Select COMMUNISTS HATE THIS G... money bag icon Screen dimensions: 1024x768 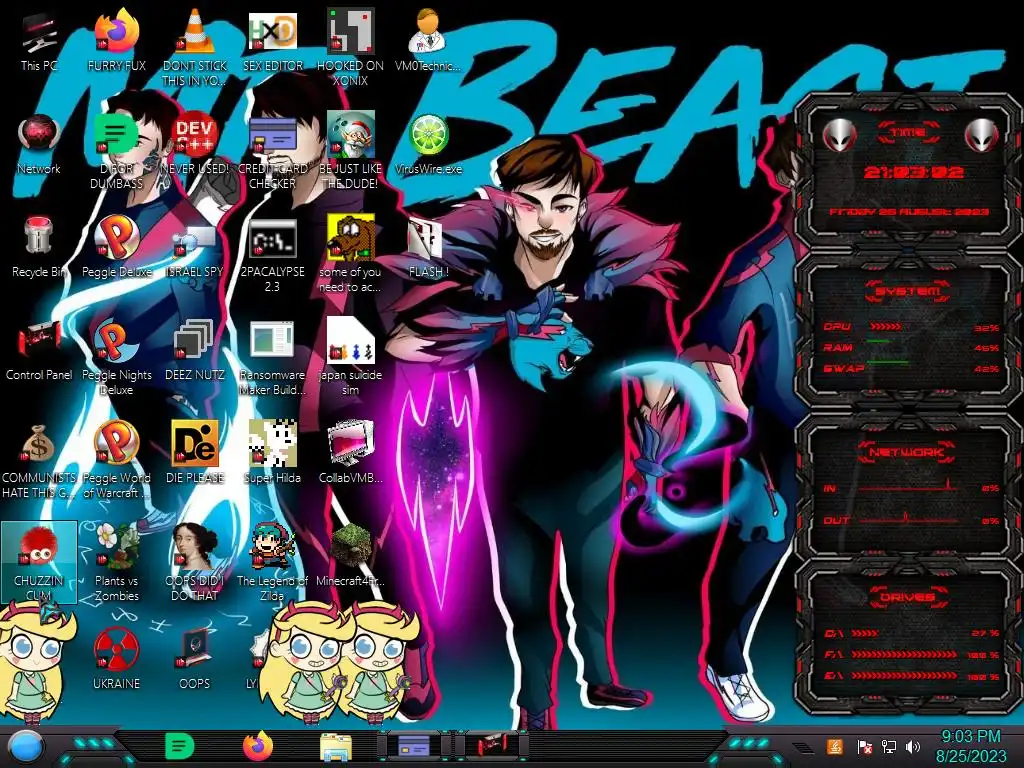point(39,461)
